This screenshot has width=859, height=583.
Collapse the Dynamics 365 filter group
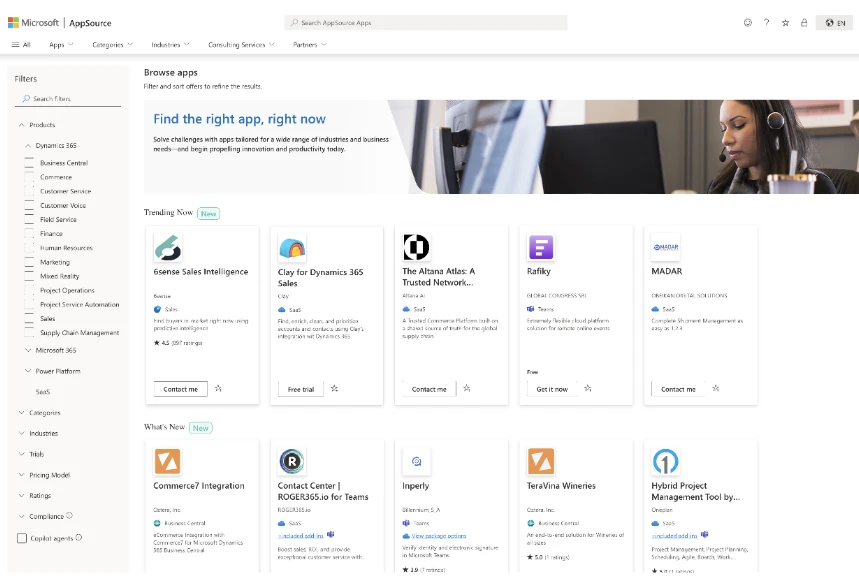pyautogui.click(x=28, y=146)
